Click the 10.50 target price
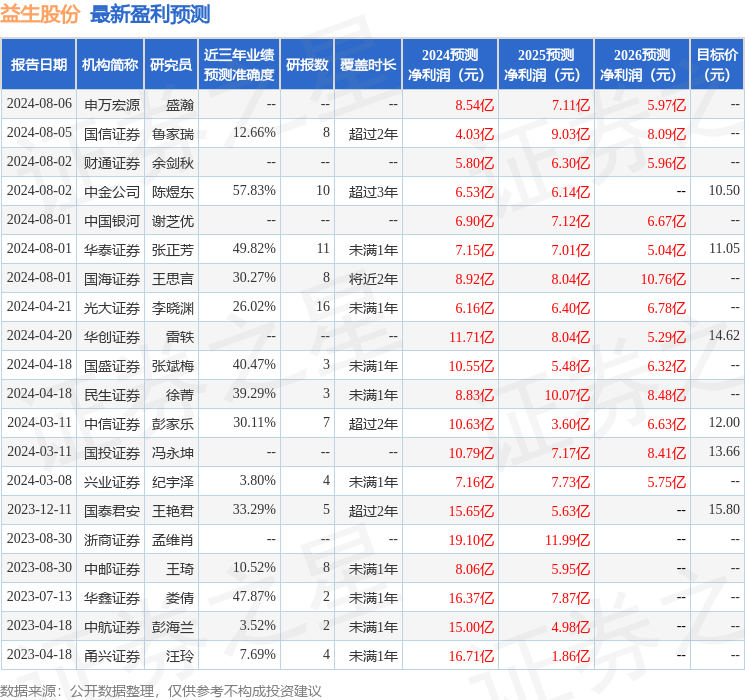 724,191
